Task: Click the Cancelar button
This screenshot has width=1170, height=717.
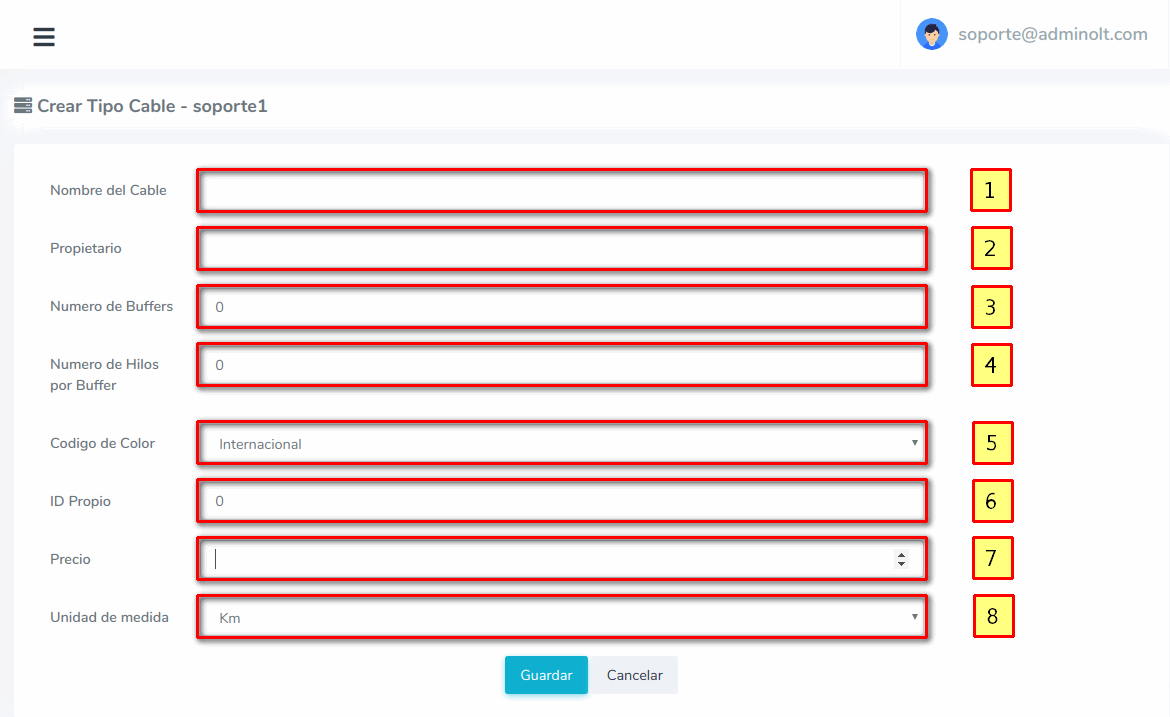Action: click(x=634, y=675)
